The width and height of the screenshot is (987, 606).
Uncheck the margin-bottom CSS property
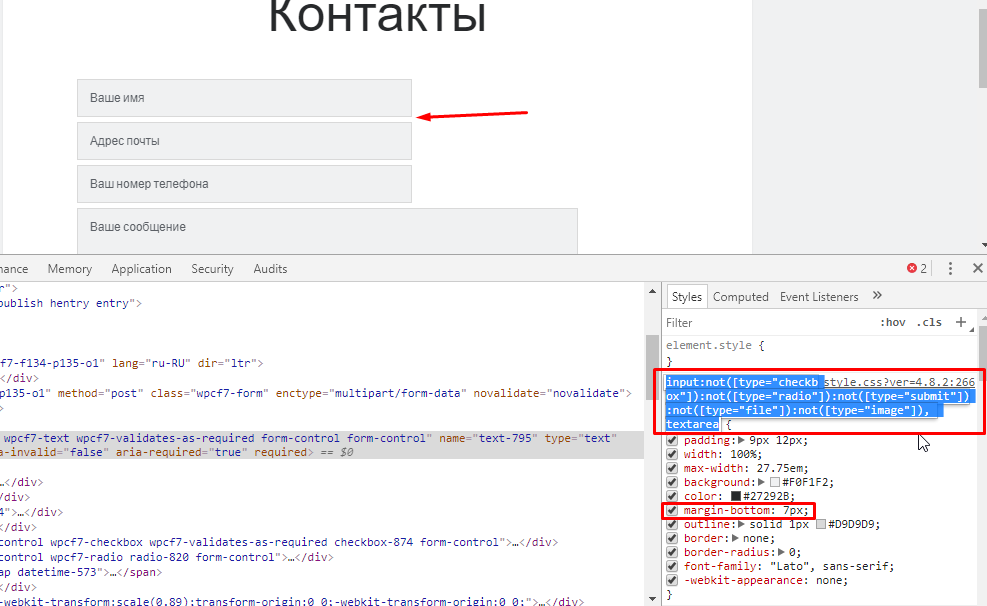(673, 510)
